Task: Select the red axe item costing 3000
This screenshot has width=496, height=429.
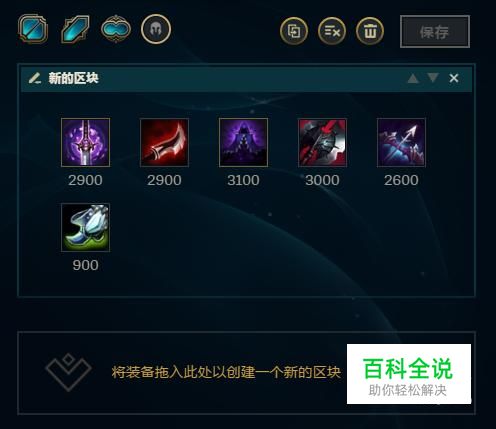Action: click(x=322, y=142)
